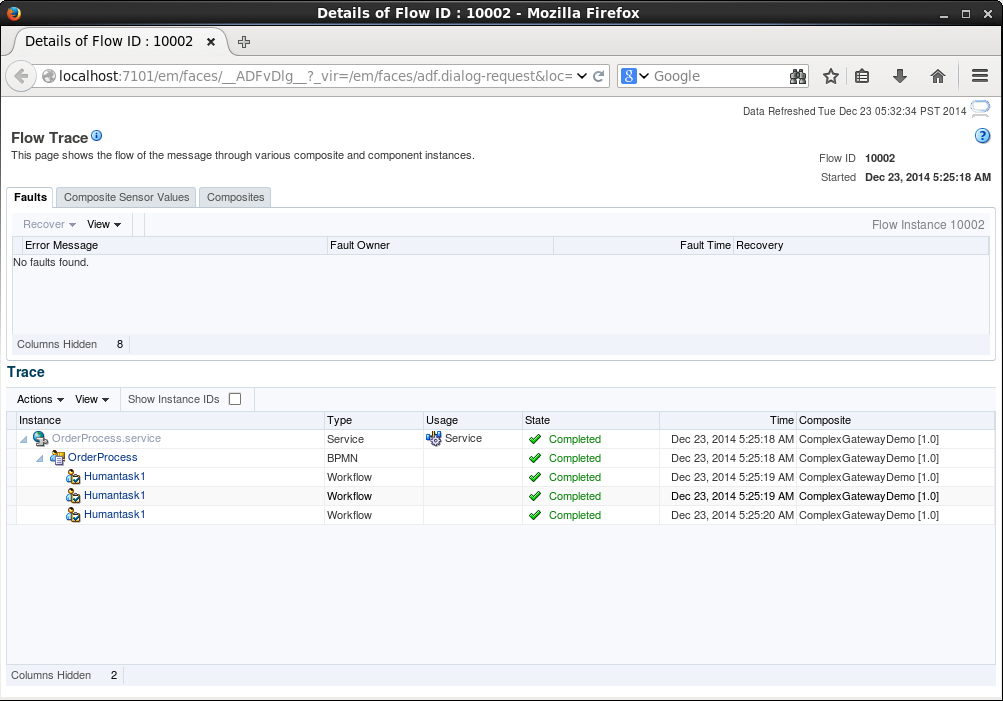Open the Downloads arrow in Firefox toolbar

click(x=898, y=75)
